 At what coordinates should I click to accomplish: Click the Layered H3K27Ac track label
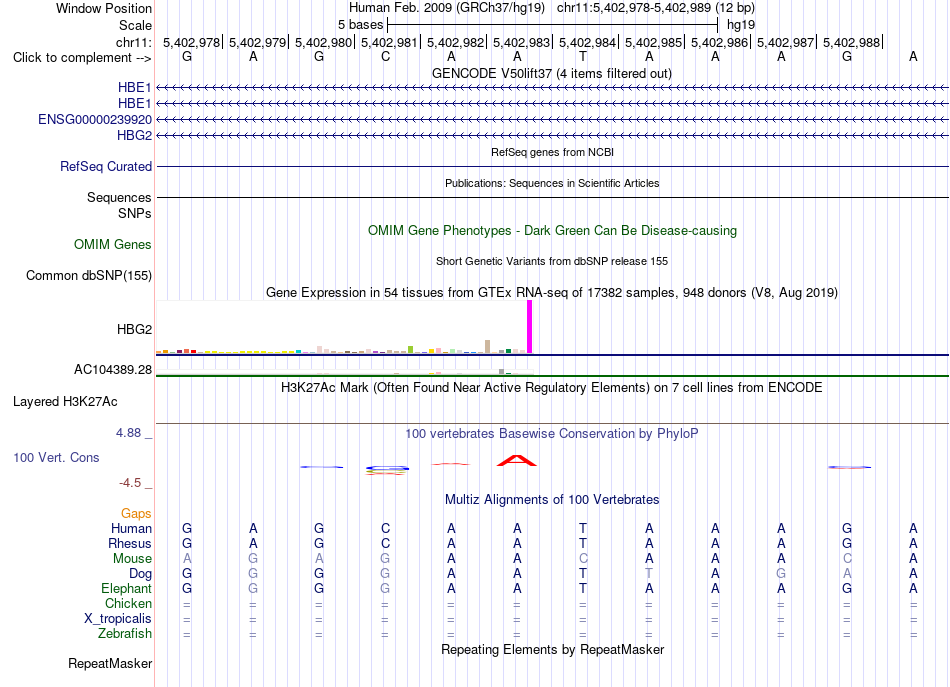(x=65, y=402)
